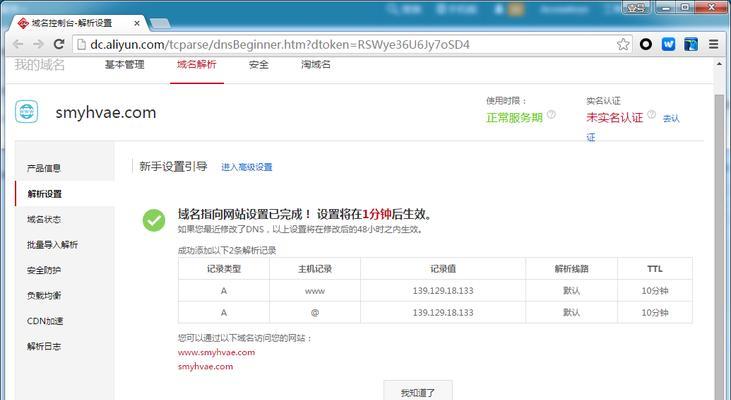Open the blue W extension icon
The height and width of the screenshot is (400, 731).
[669, 44]
